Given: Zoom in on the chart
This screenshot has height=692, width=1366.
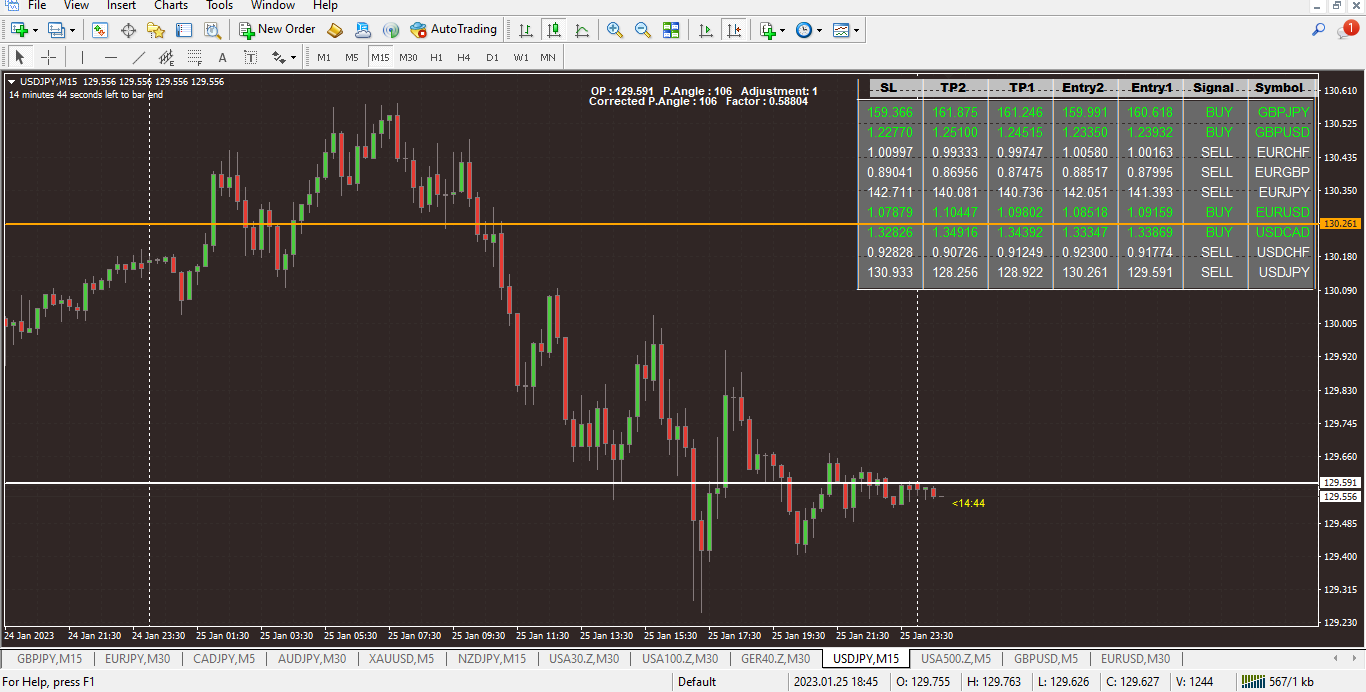Looking at the screenshot, I should click(x=615, y=30).
